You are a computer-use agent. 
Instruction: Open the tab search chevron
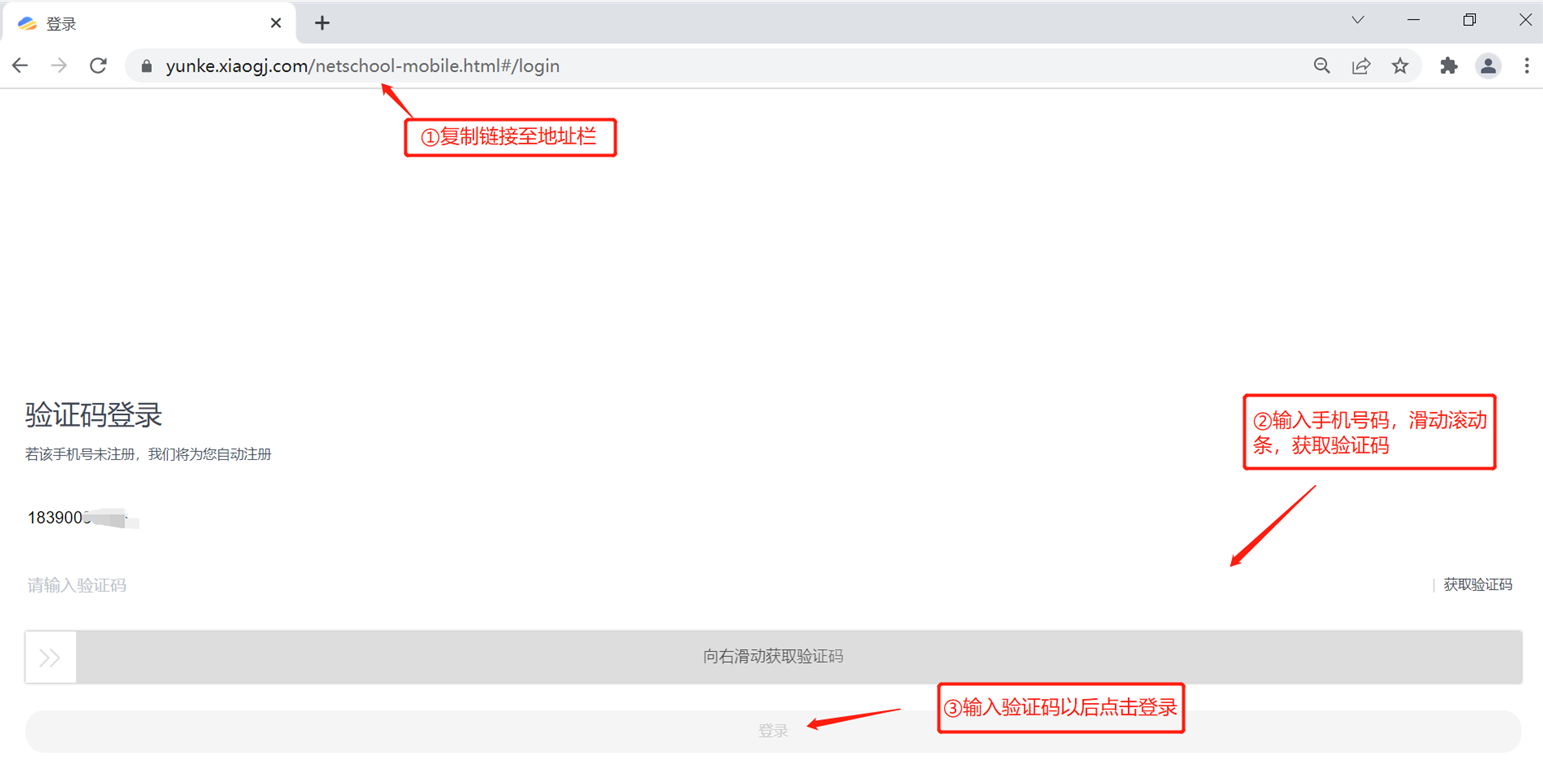(x=1358, y=20)
